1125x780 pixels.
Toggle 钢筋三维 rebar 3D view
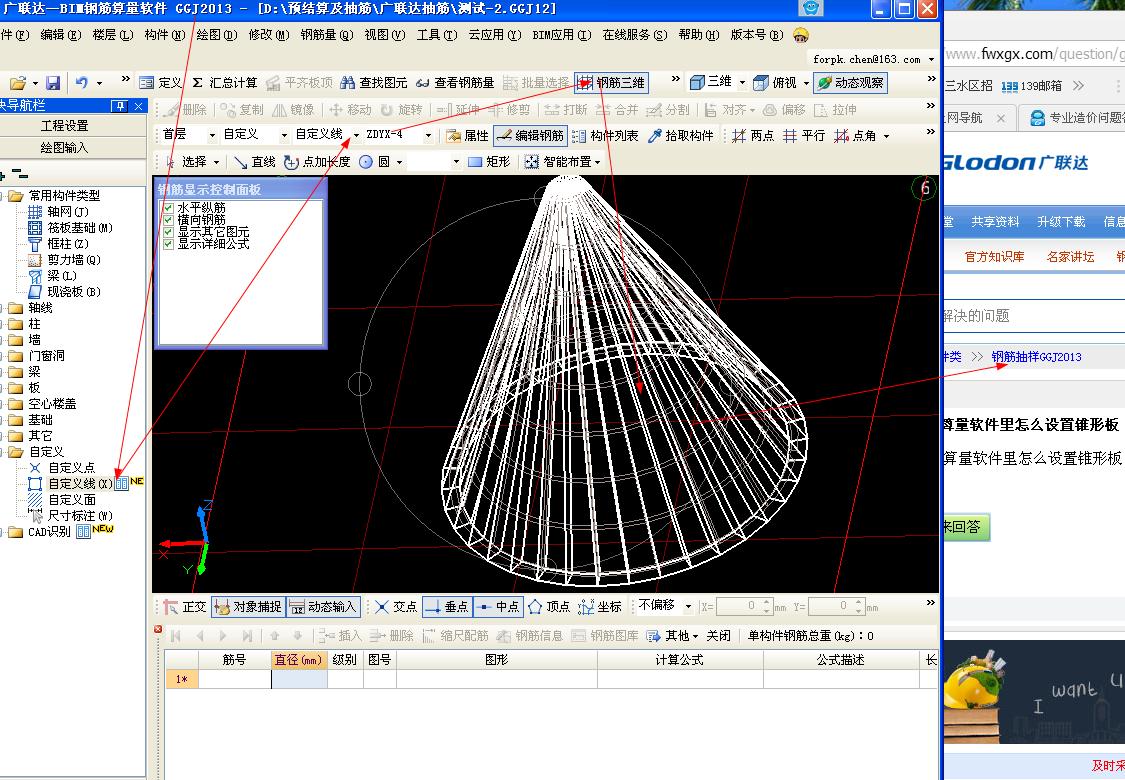tap(612, 83)
